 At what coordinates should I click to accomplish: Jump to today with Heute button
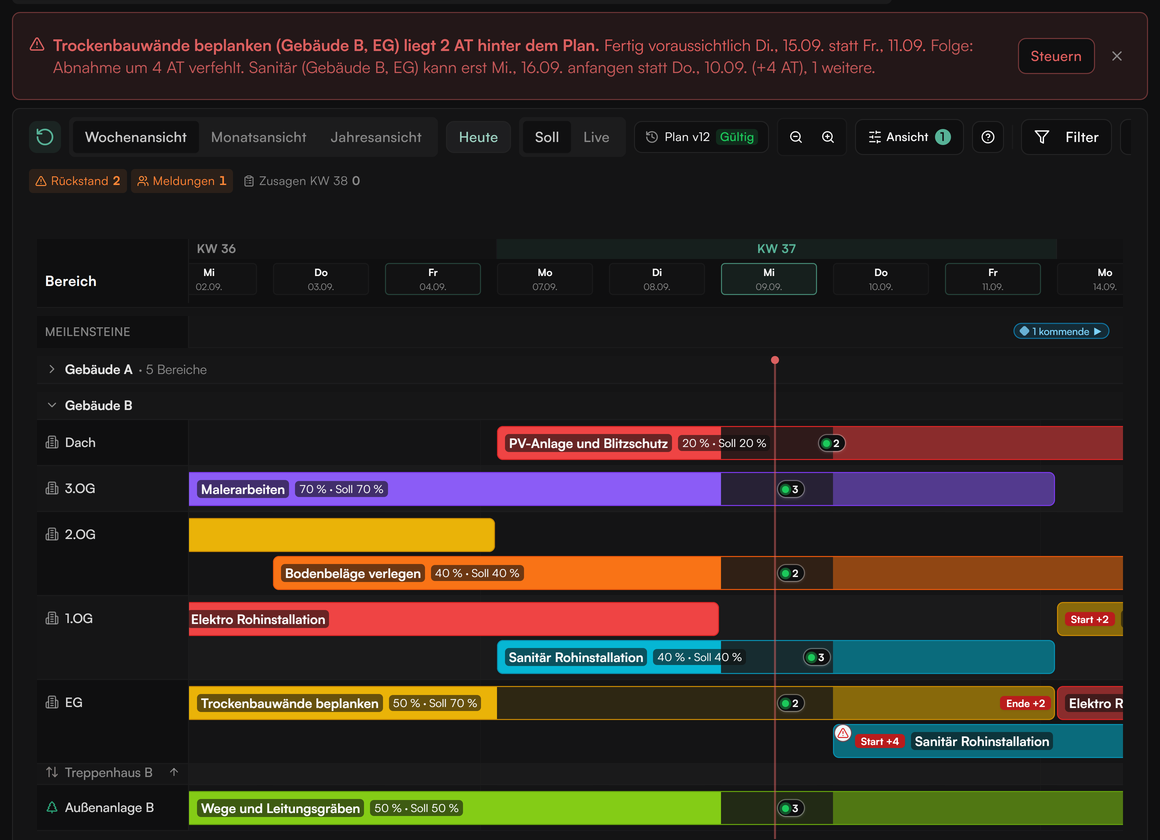coord(478,137)
